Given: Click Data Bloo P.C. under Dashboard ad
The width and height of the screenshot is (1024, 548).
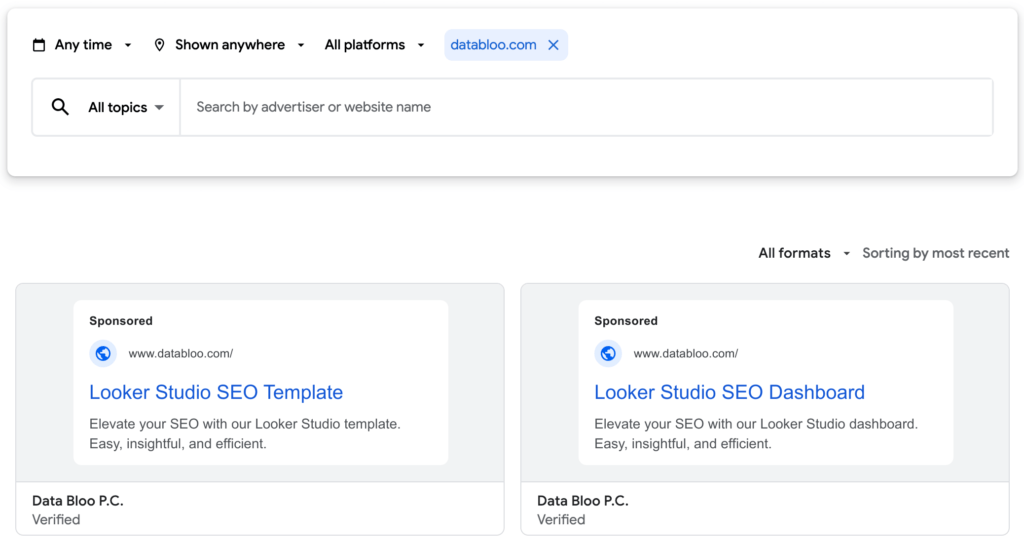Looking at the screenshot, I should coord(583,501).
